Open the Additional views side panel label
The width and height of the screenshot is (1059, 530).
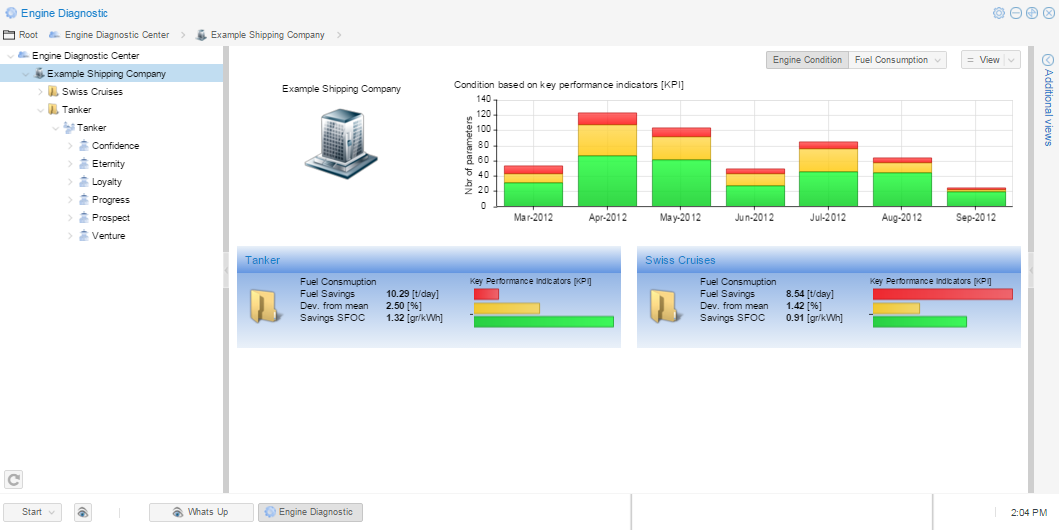click(1048, 107)
